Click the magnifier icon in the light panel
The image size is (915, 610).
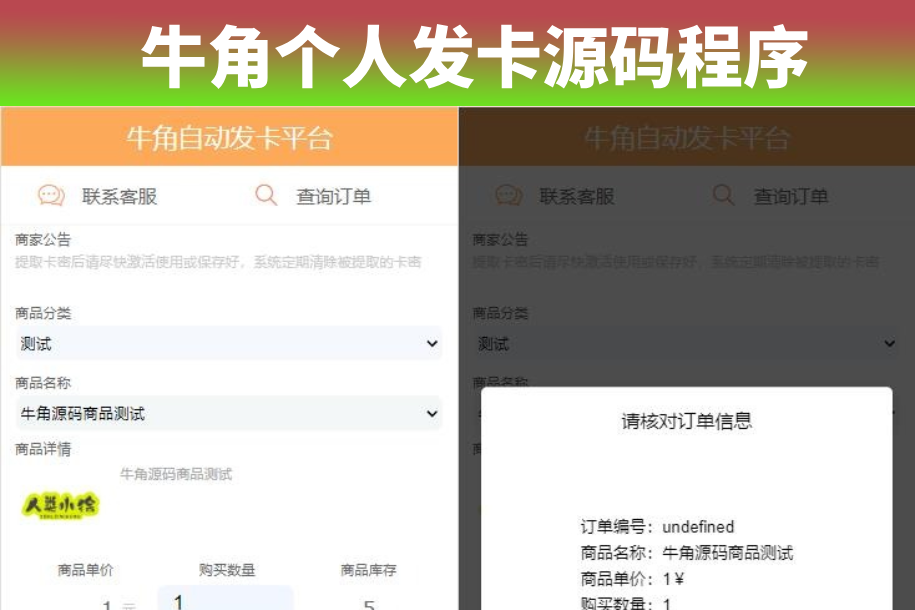pos(266,195)
